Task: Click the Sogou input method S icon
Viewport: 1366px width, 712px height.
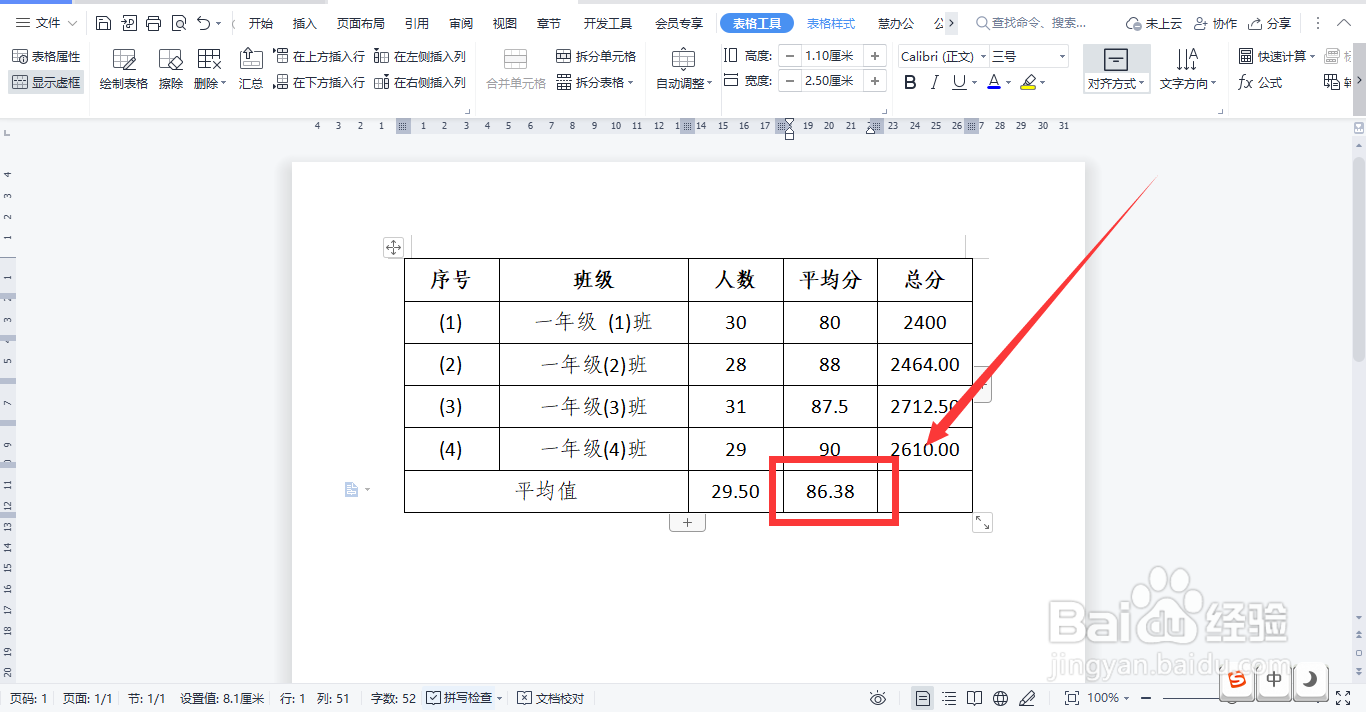Action: (1238, 680)
